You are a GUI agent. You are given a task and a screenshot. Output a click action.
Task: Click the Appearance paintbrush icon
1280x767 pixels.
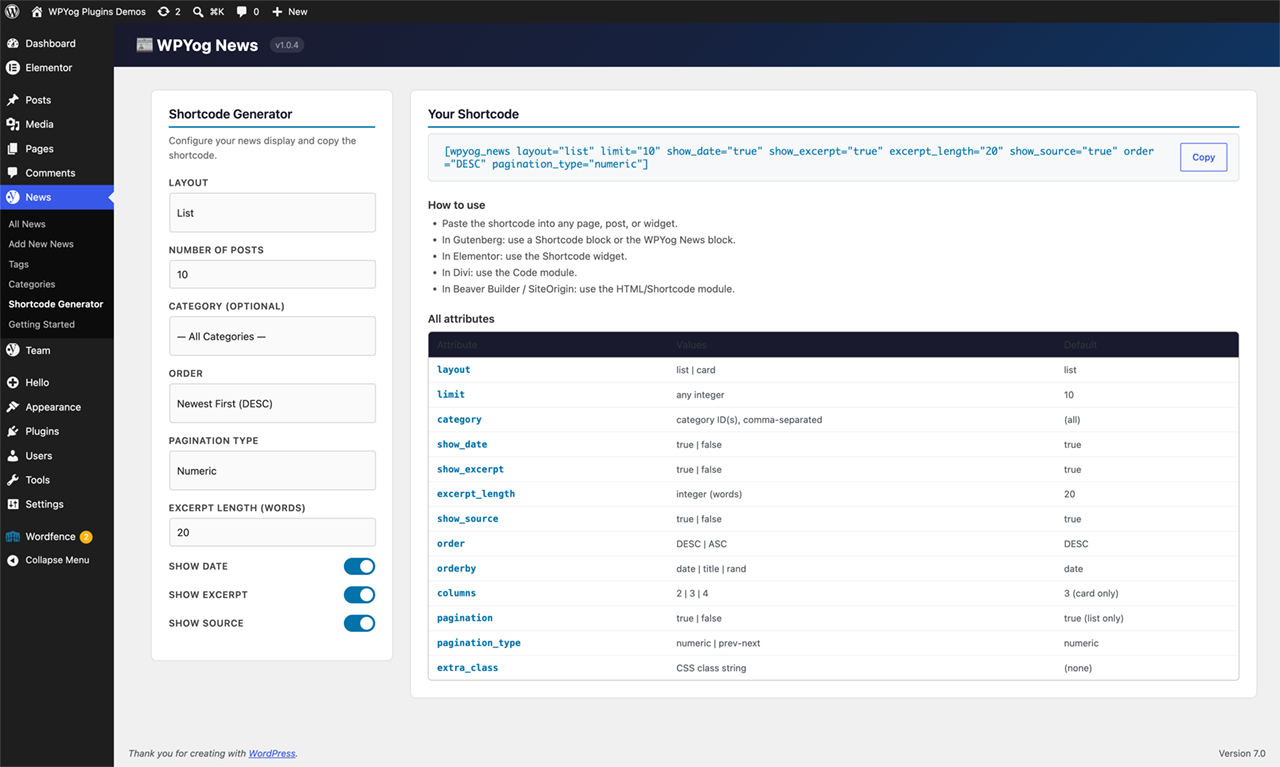click(x=13, y=407)
